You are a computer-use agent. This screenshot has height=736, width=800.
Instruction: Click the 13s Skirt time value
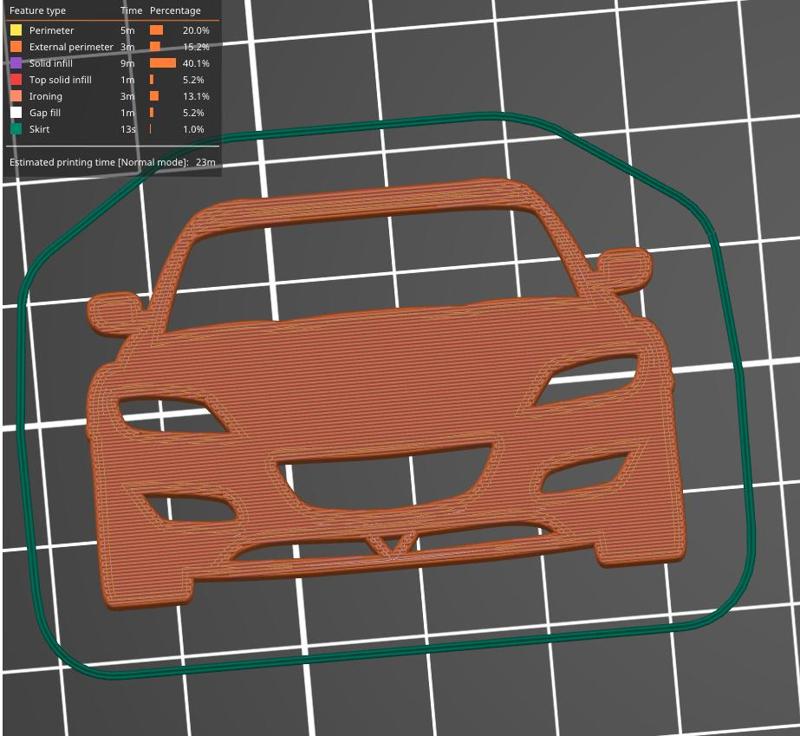(x=128, y=129)
